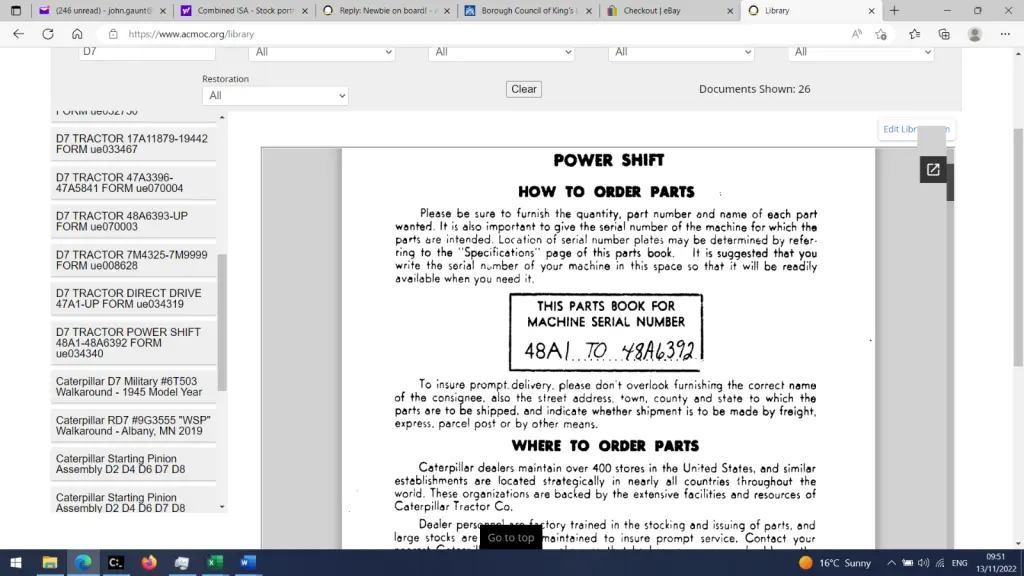This screenshot has height=576, width=1024.
Task: Open D7 TRACTOR POWER SHIFT 48A1-48A6392 document
Action: pos(134,343)
